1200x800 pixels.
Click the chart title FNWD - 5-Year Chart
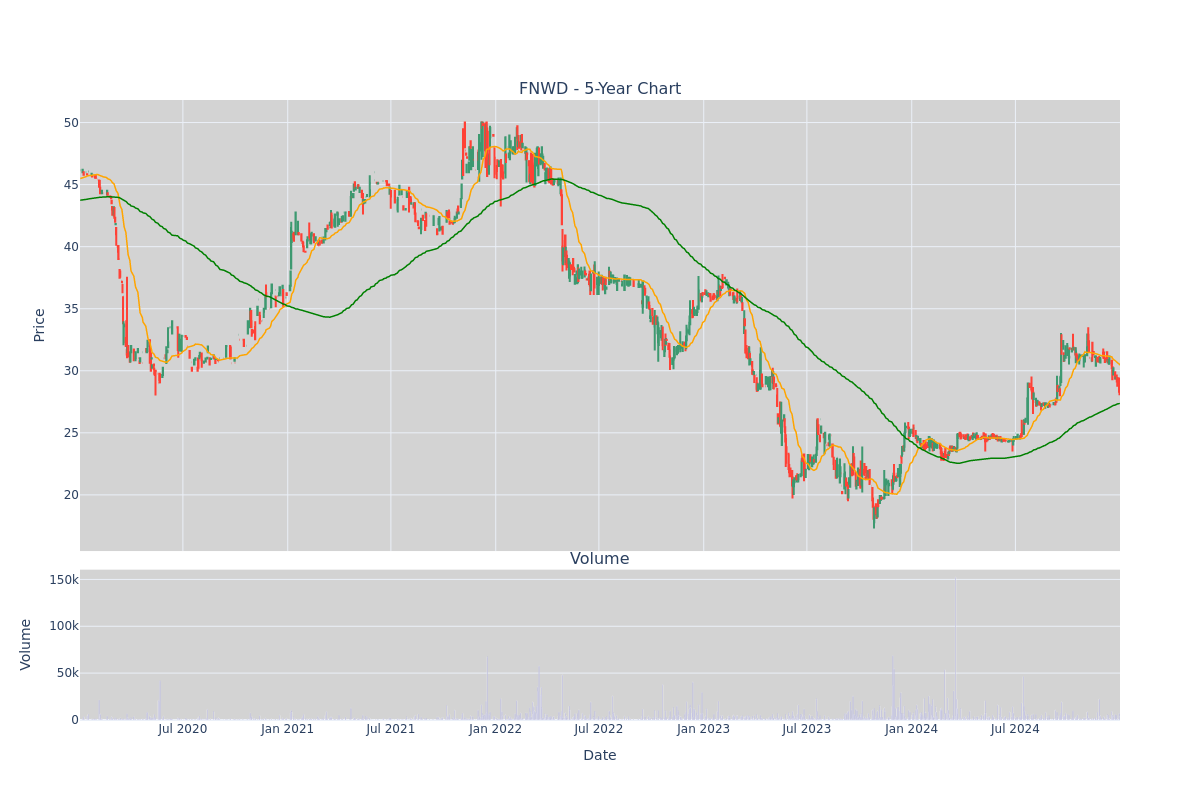(x=600, y=89)
